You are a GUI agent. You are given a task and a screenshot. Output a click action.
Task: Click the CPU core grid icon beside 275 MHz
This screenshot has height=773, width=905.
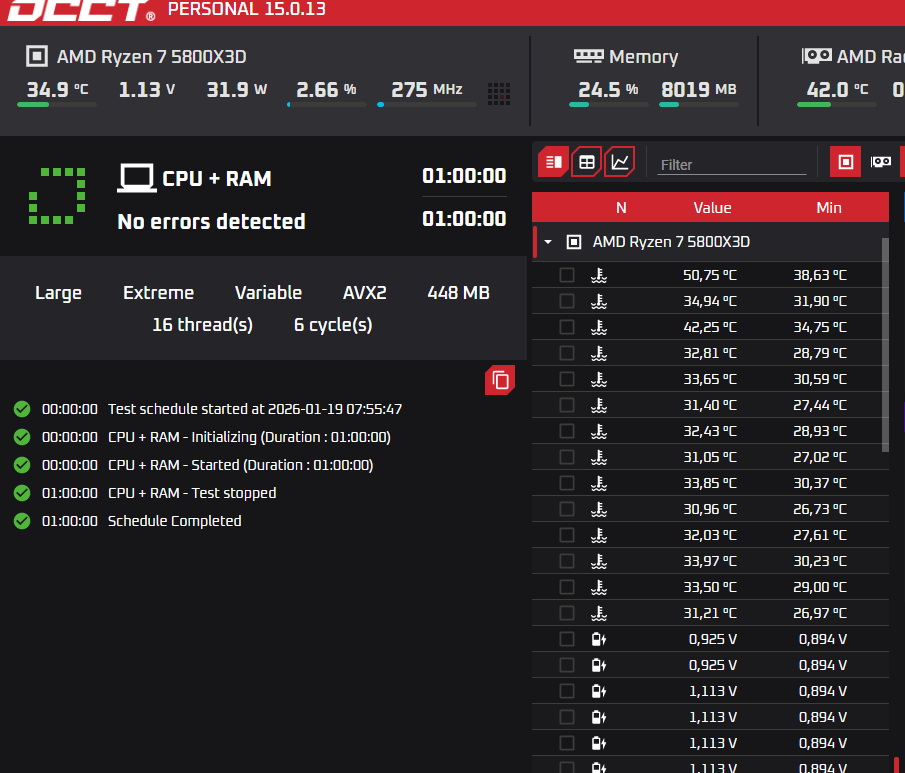499,94
